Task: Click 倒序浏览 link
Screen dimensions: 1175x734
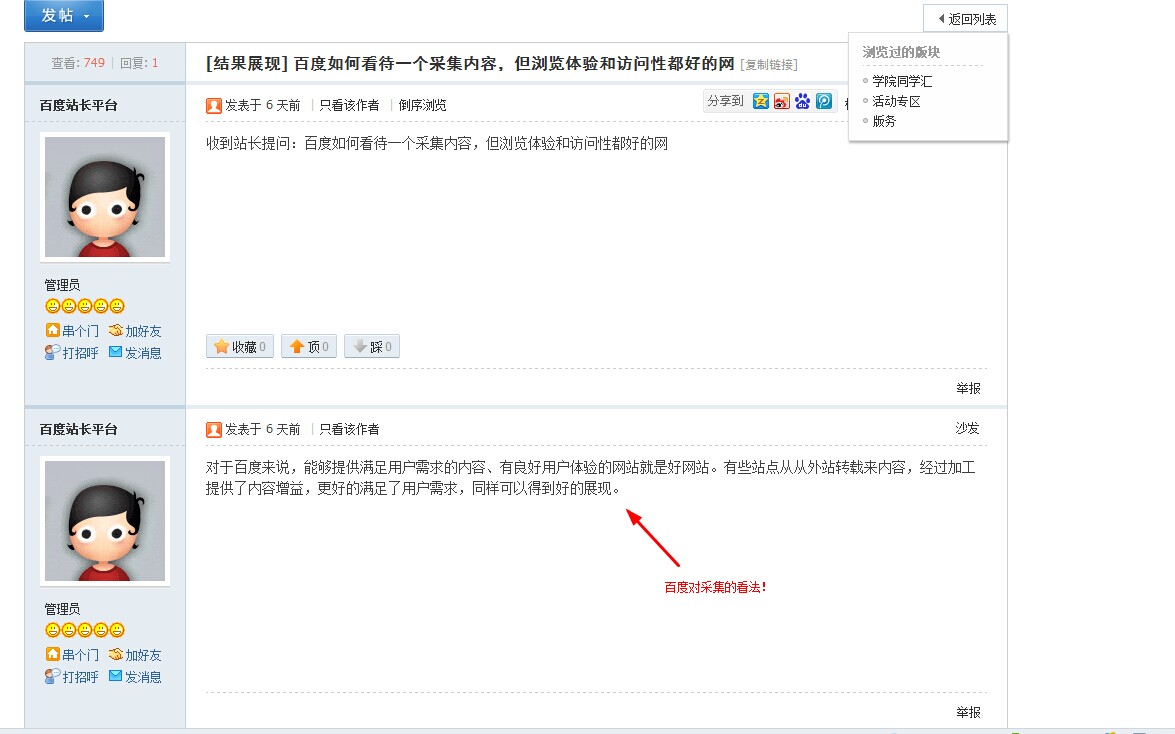Action: (x=422, y=106)
